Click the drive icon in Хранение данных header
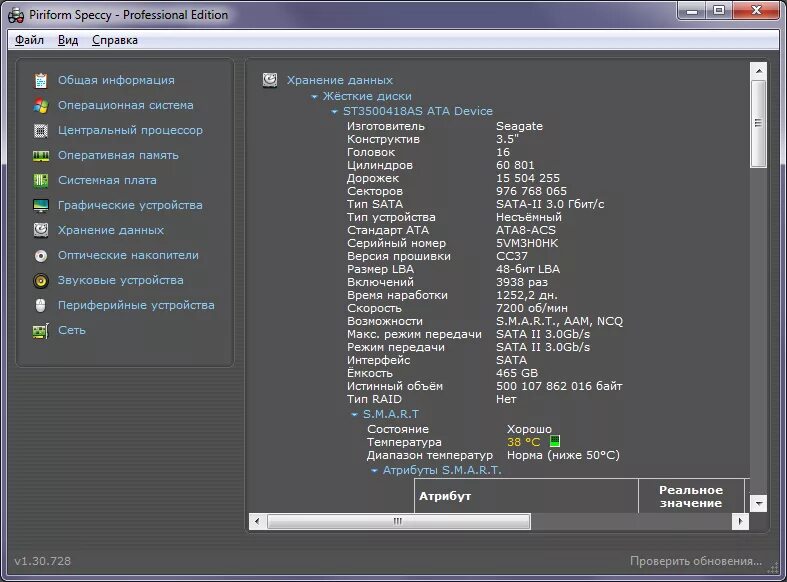This screenshot has height=582, width=787. click(270, 80)
